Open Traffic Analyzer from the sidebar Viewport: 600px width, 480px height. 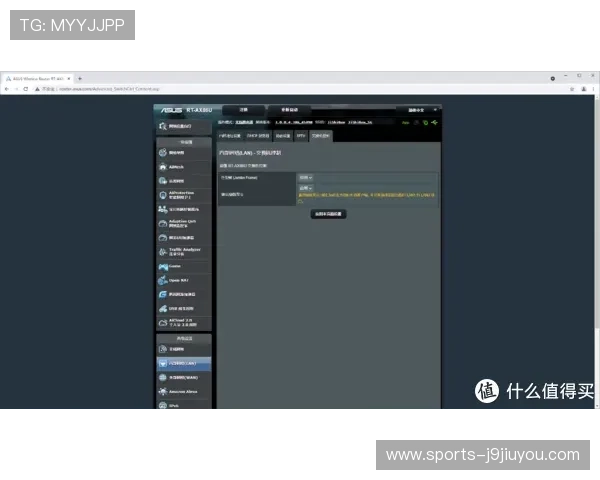point(163,251)
